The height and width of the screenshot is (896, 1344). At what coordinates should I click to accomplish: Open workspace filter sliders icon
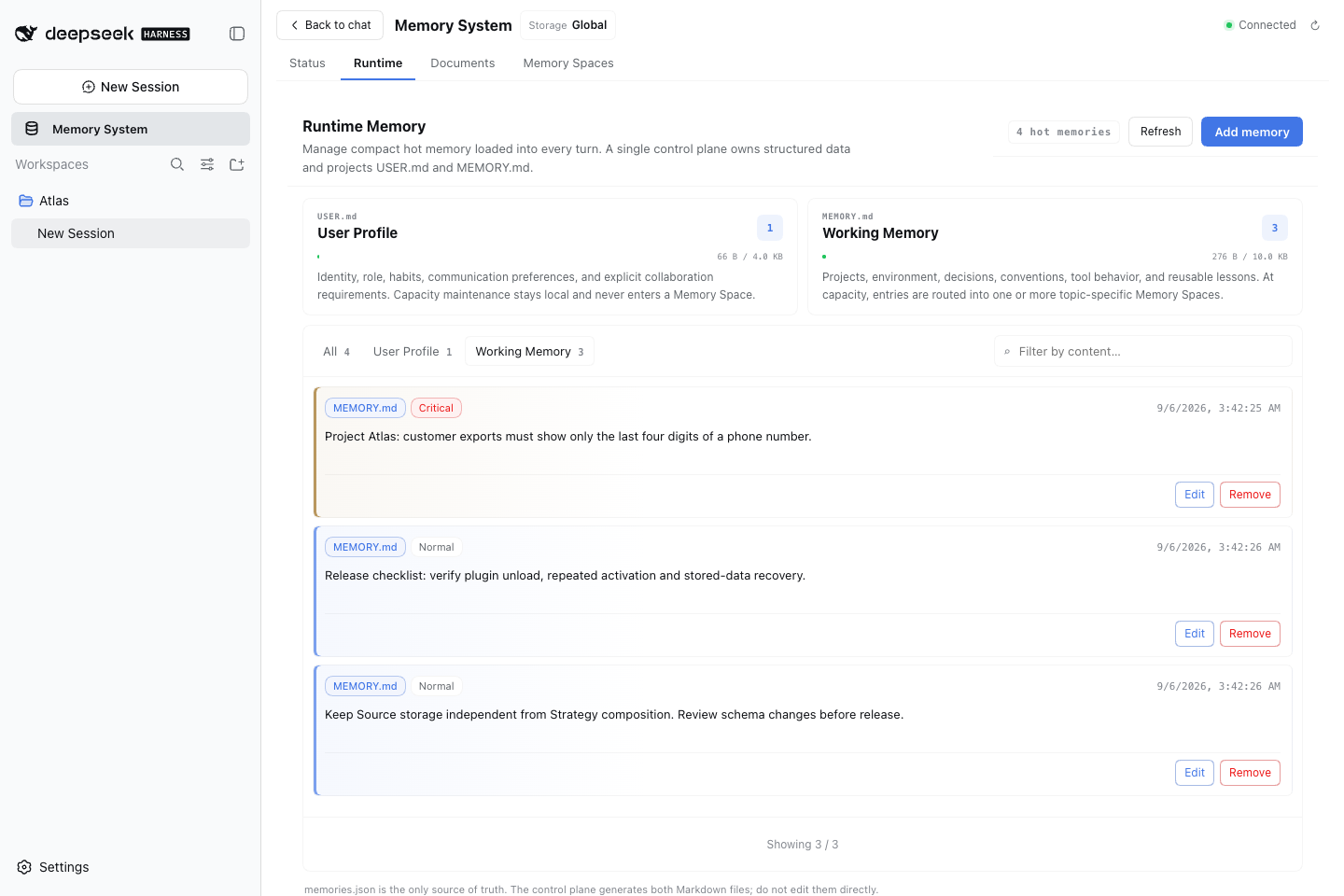tap(207, 164)
